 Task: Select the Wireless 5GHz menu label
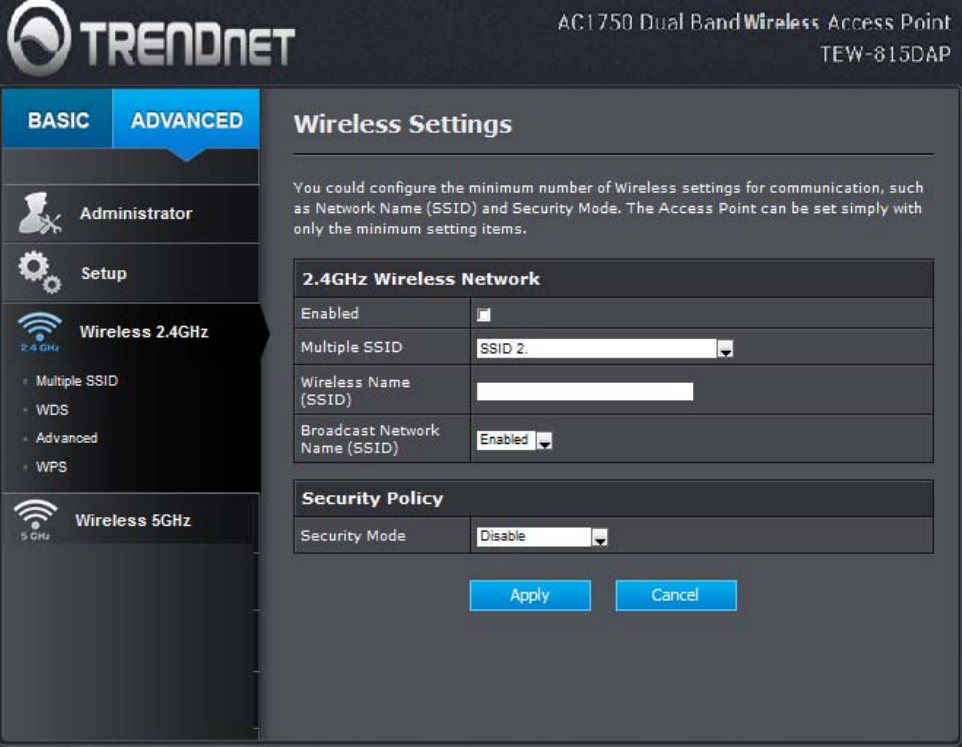pos(133,520)
